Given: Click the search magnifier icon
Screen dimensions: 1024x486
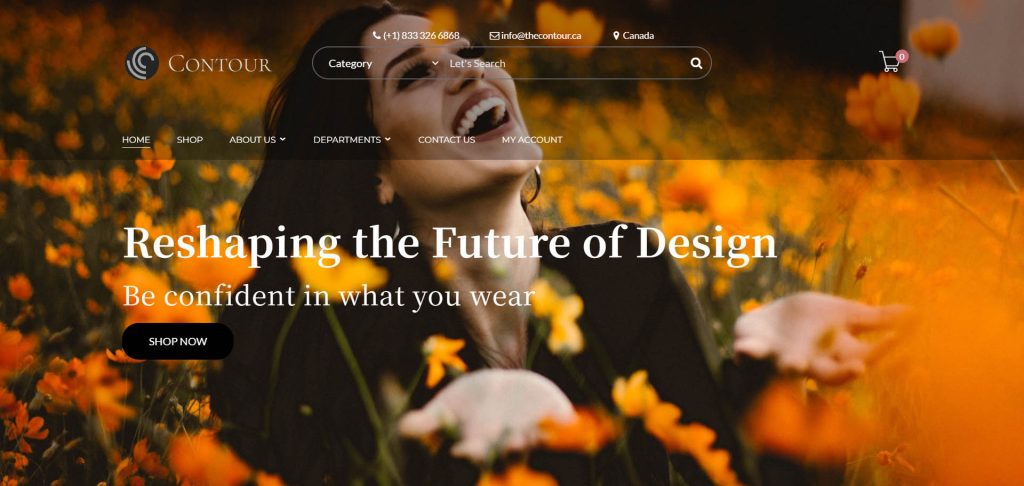Looking at the screenshot, I should click(696, 63).
